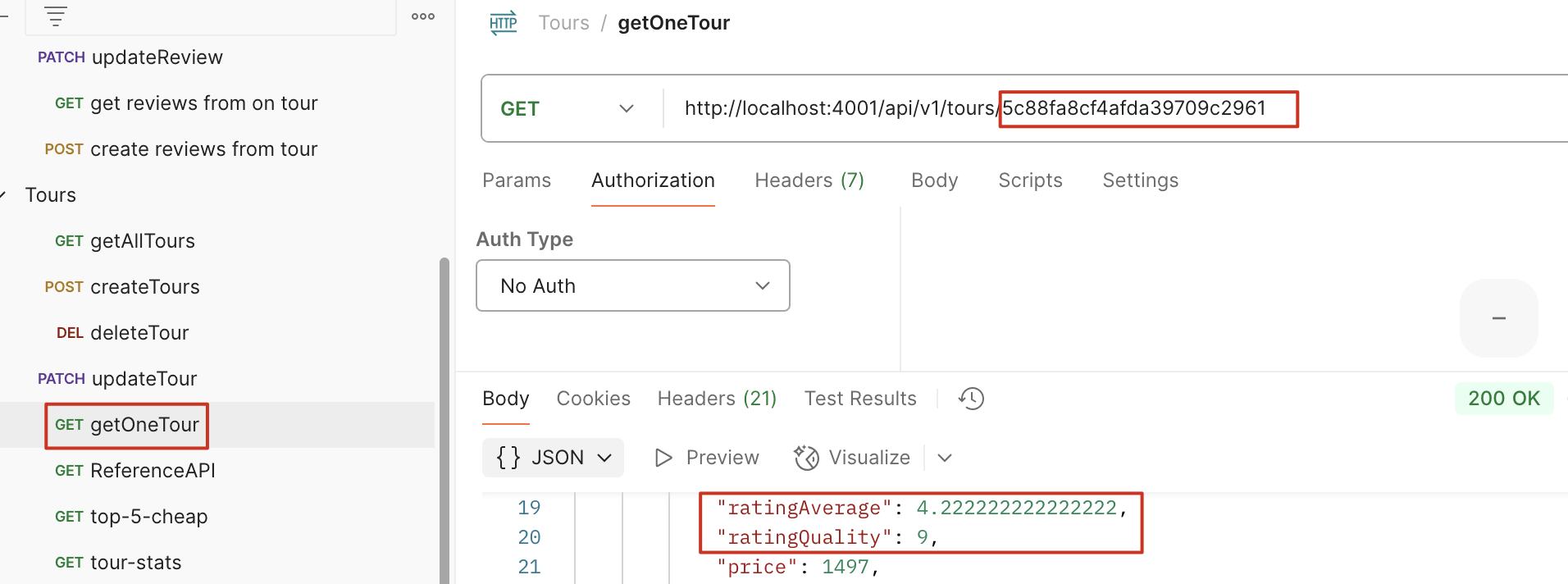1568x584 pixels.
Task: Switch to the Scripts tab
Action: tap(1030, 180)
